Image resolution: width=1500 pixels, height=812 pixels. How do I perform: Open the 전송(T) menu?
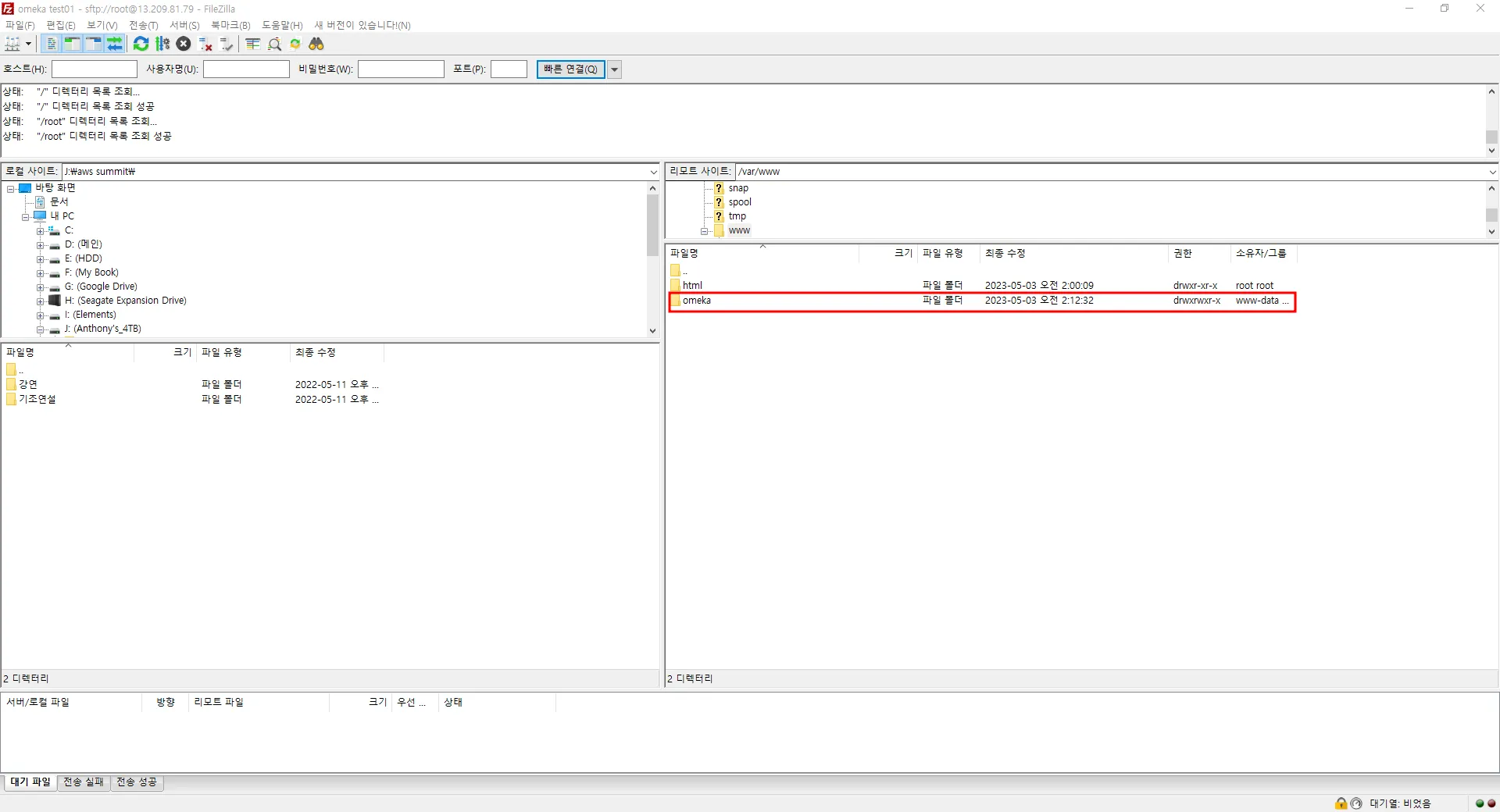click(144, 25)
